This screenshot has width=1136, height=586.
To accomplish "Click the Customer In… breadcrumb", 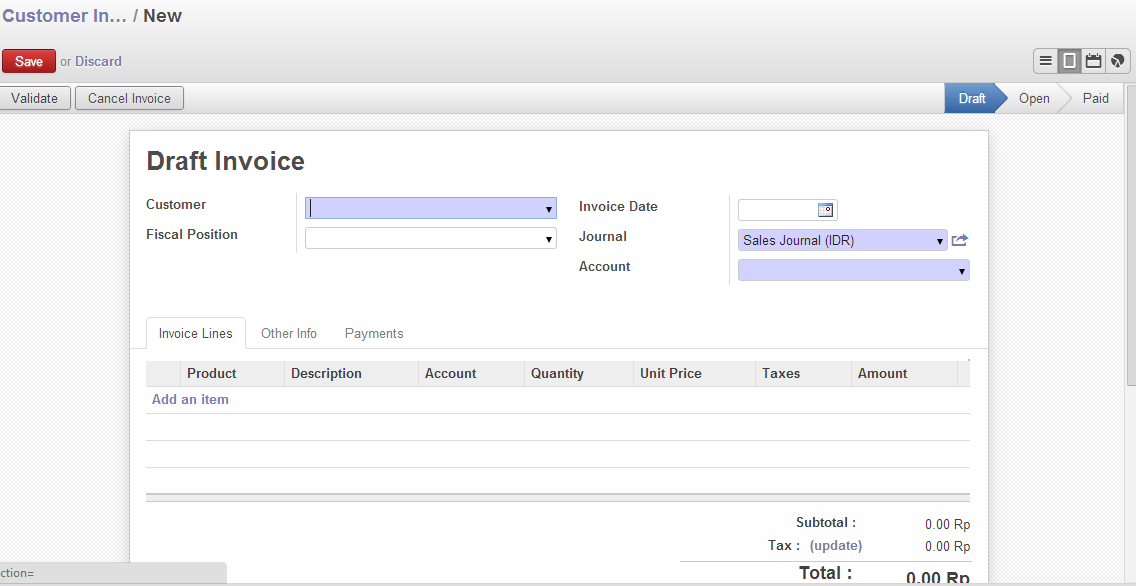I will 64,16.
